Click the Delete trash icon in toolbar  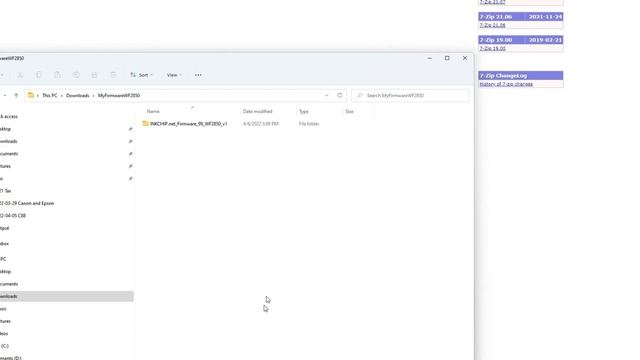pos(113,75)
